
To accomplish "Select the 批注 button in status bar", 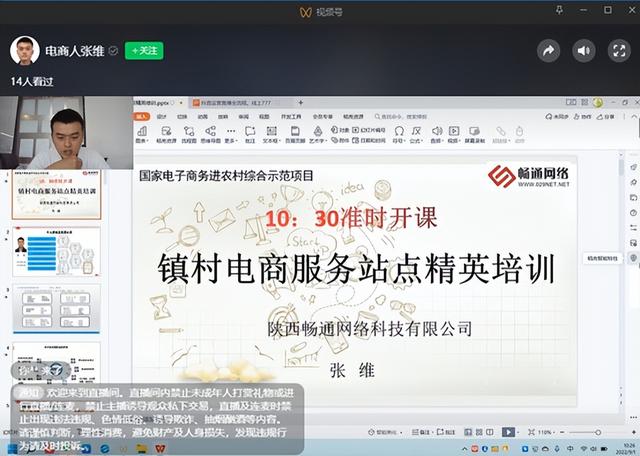I will [x=447, y=432].
